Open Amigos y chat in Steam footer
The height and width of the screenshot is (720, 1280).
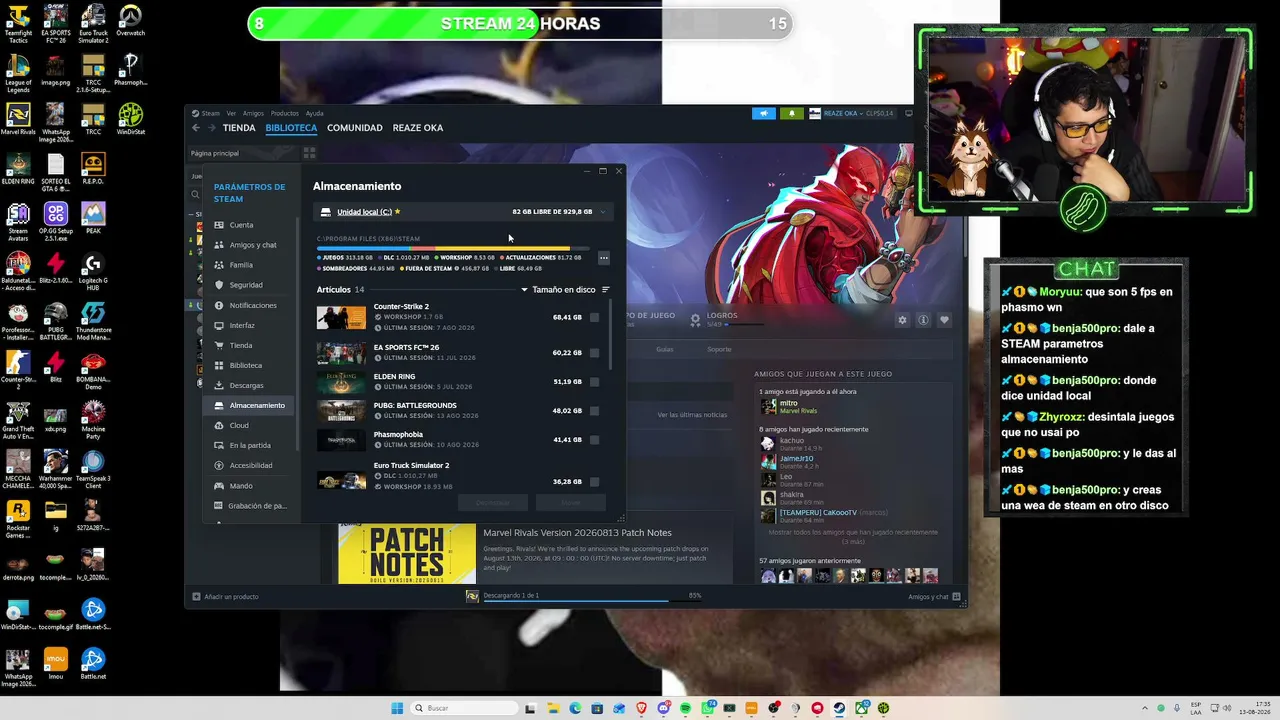(934, 597)
